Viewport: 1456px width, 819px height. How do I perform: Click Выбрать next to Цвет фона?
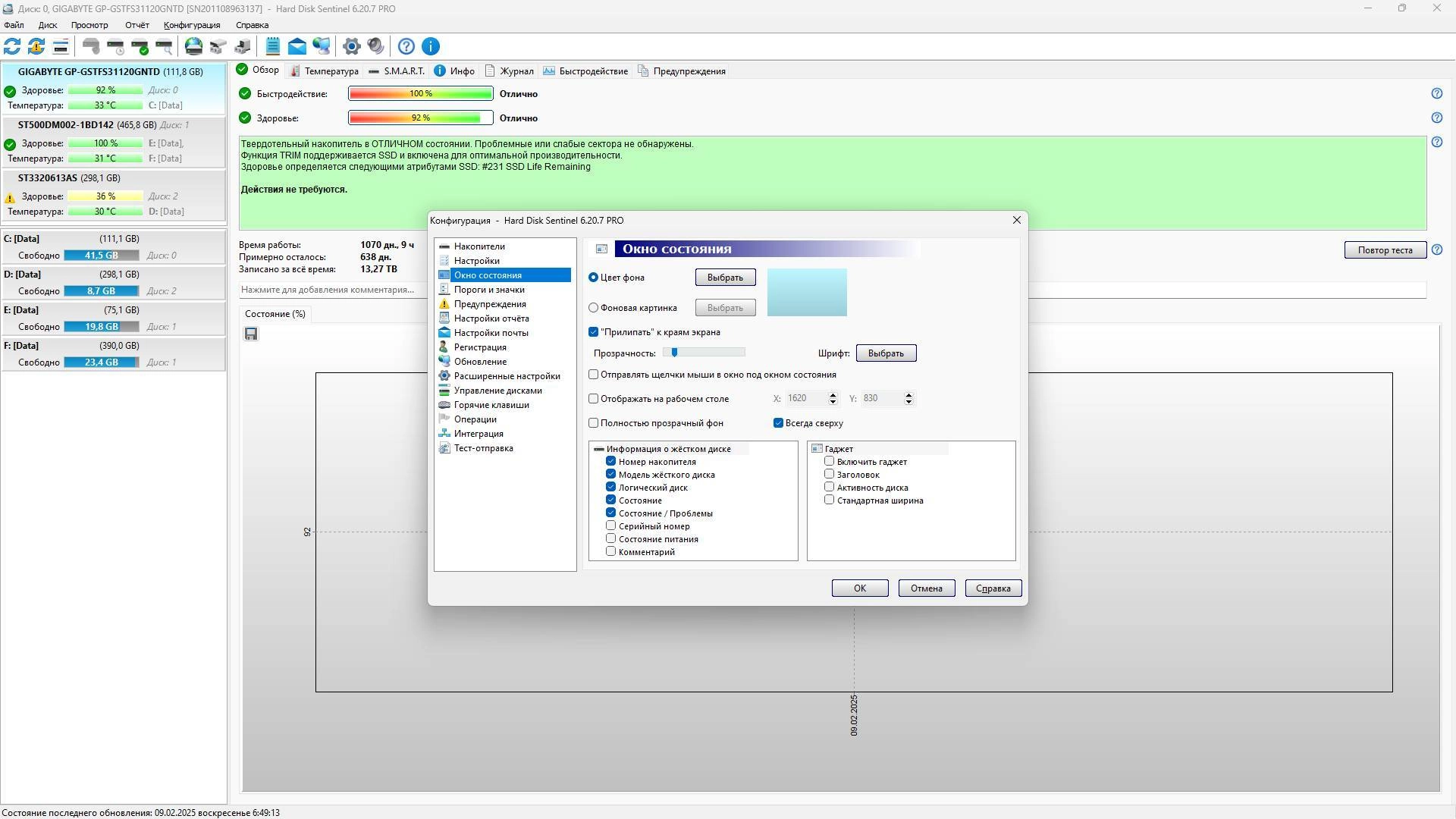point(725,278)
